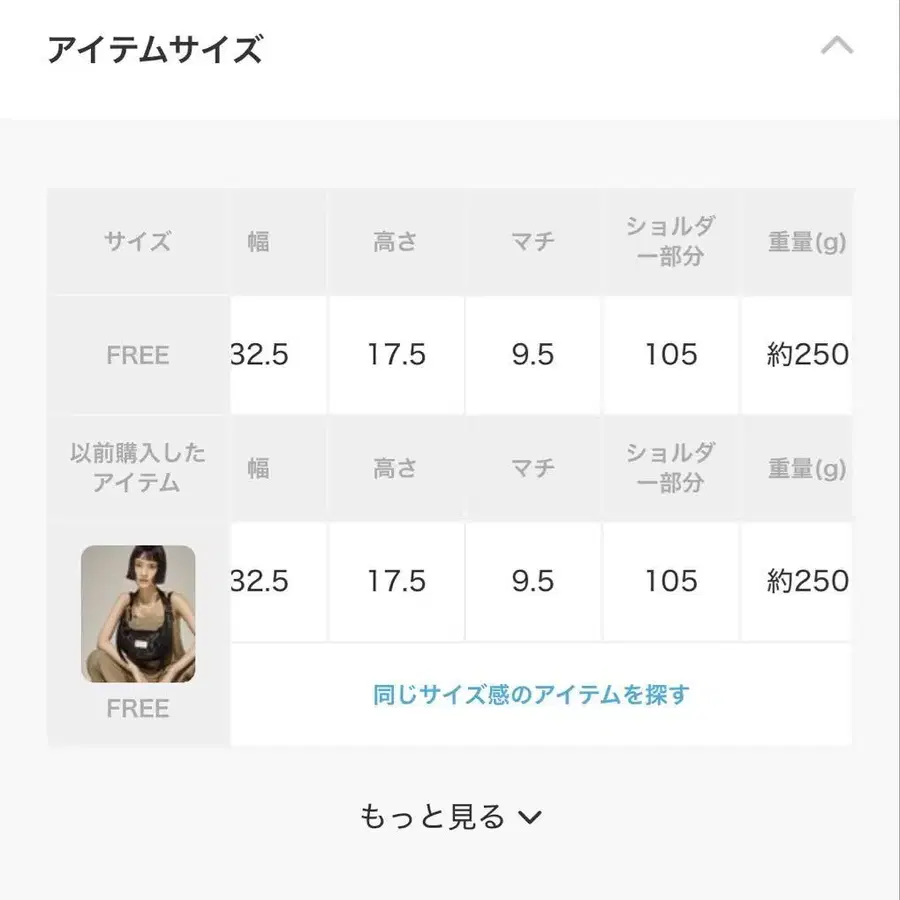This screenshot has width=900, height=900.
Task: Click 約250 weight in the purchased item row
Action: pos(806,581)
